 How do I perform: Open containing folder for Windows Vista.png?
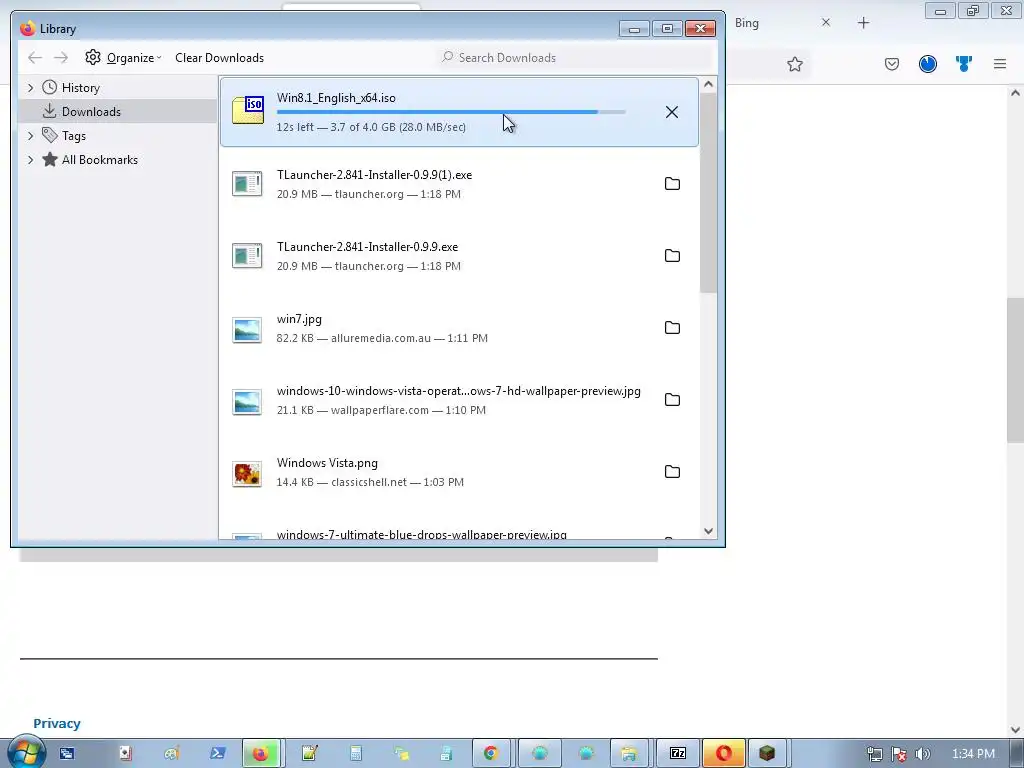672,472
